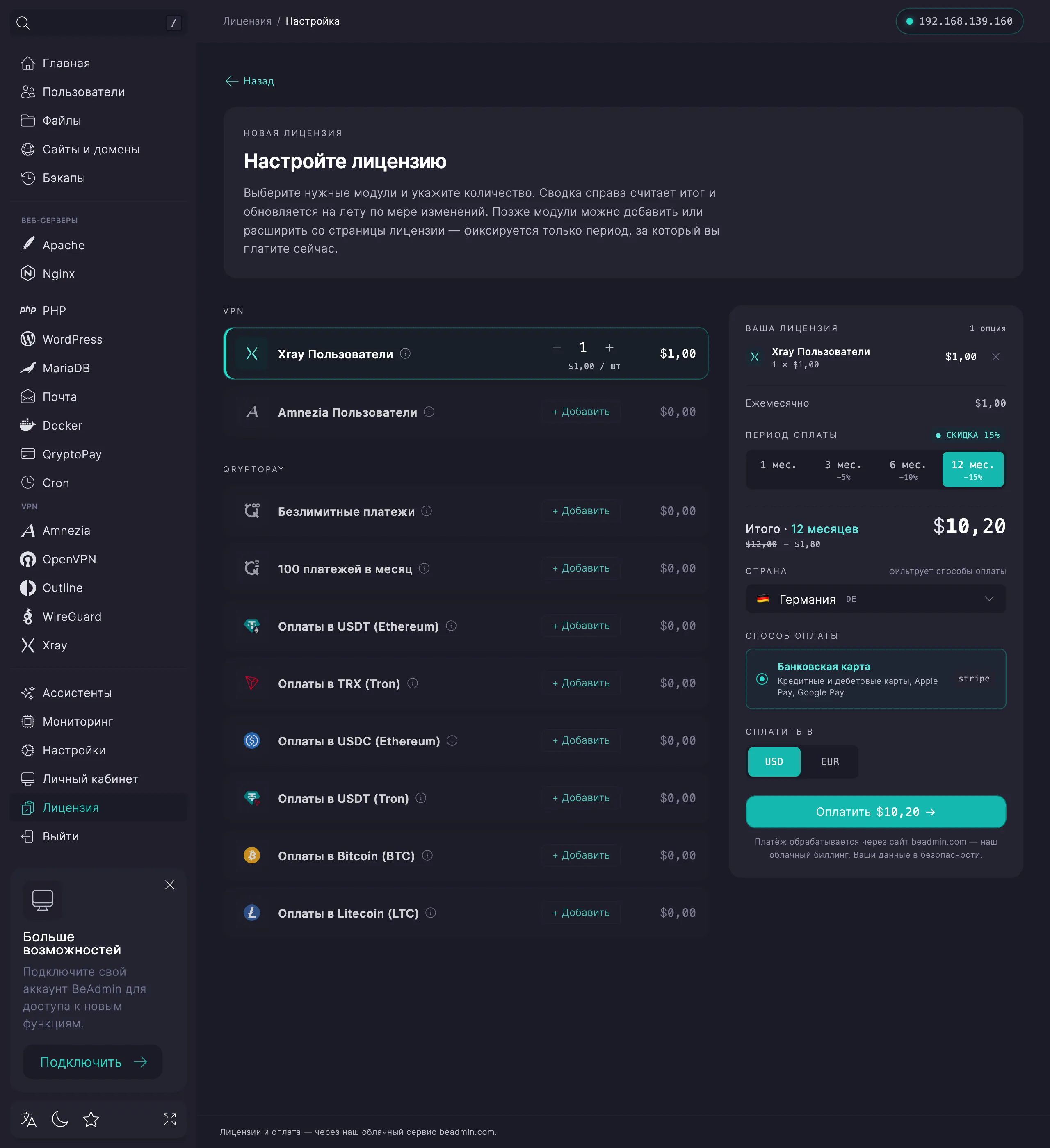Click info icon beside Amnezia Пользователи
Viewport: 1050px width, 1148px height.
[429, 412]
